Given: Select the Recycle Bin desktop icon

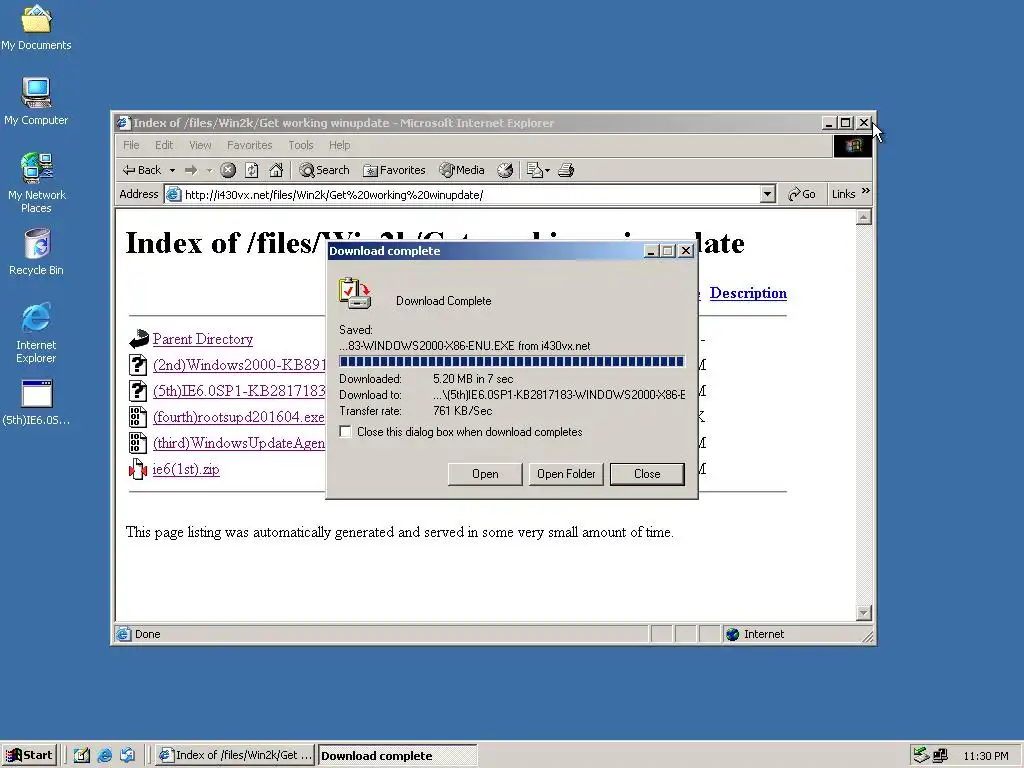Looking at the screenshot, I should coord(36,252).
